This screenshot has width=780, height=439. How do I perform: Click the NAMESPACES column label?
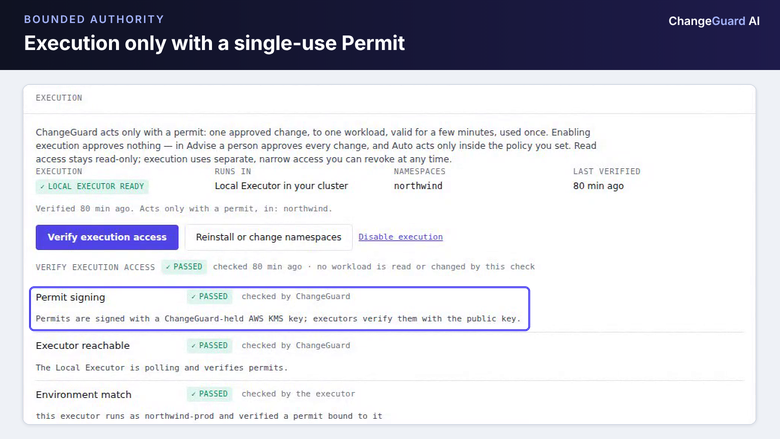(x=420, y=172)
